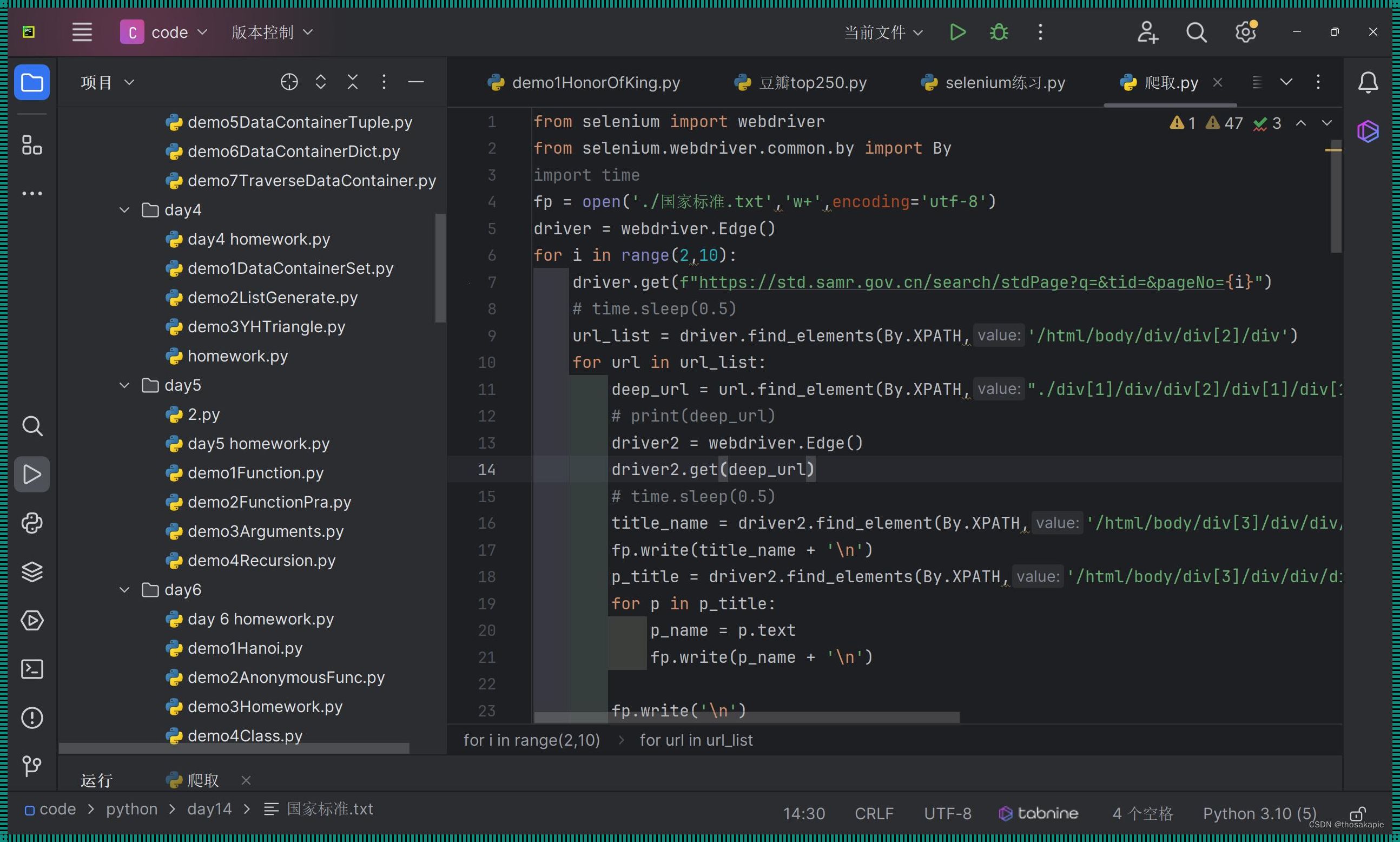
Task: Toggle read-only lock icon in status bar
Action: [x=1357, y=814]
